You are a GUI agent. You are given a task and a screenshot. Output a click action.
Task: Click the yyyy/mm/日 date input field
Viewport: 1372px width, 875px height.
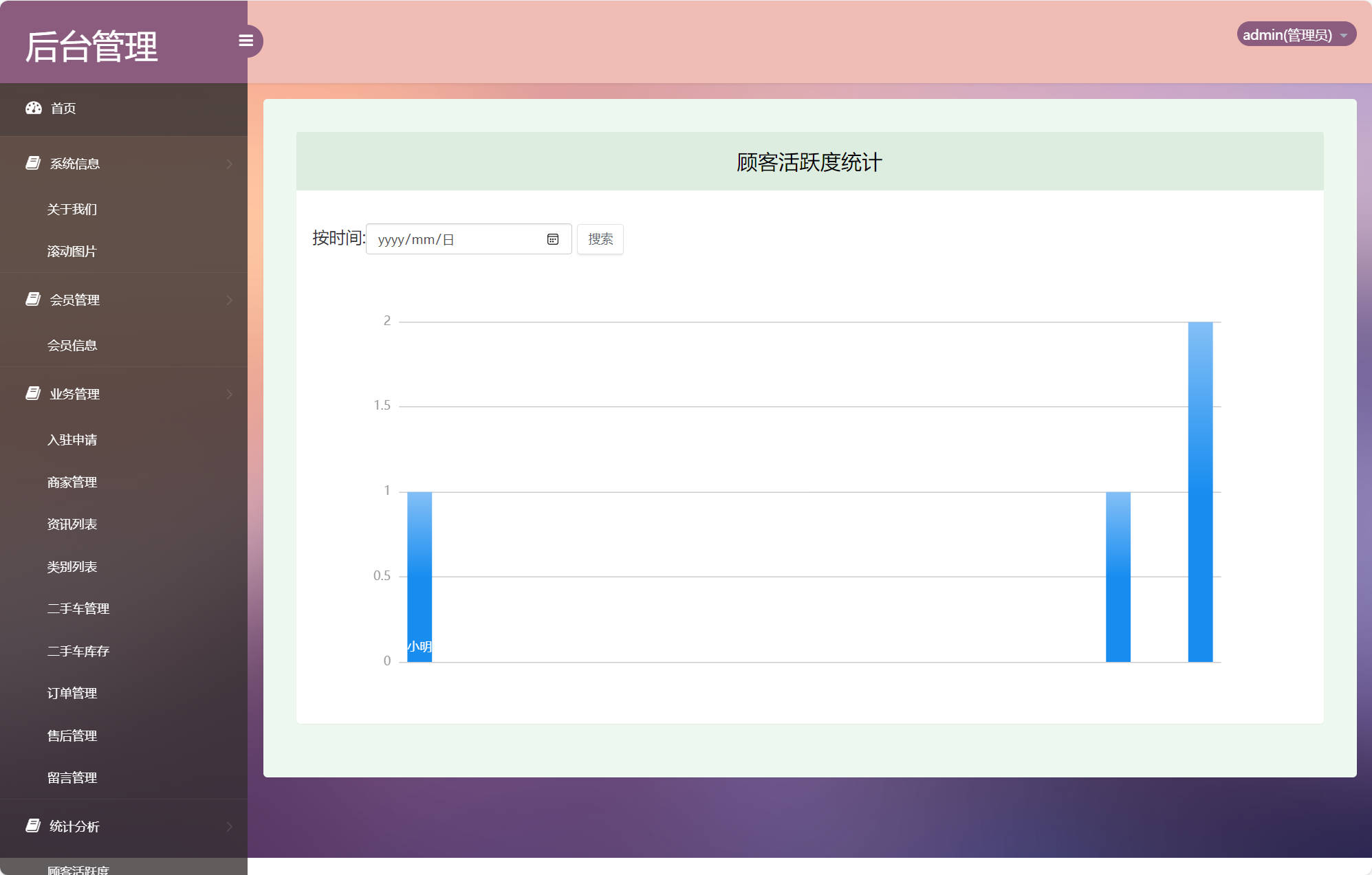(454, 239)
